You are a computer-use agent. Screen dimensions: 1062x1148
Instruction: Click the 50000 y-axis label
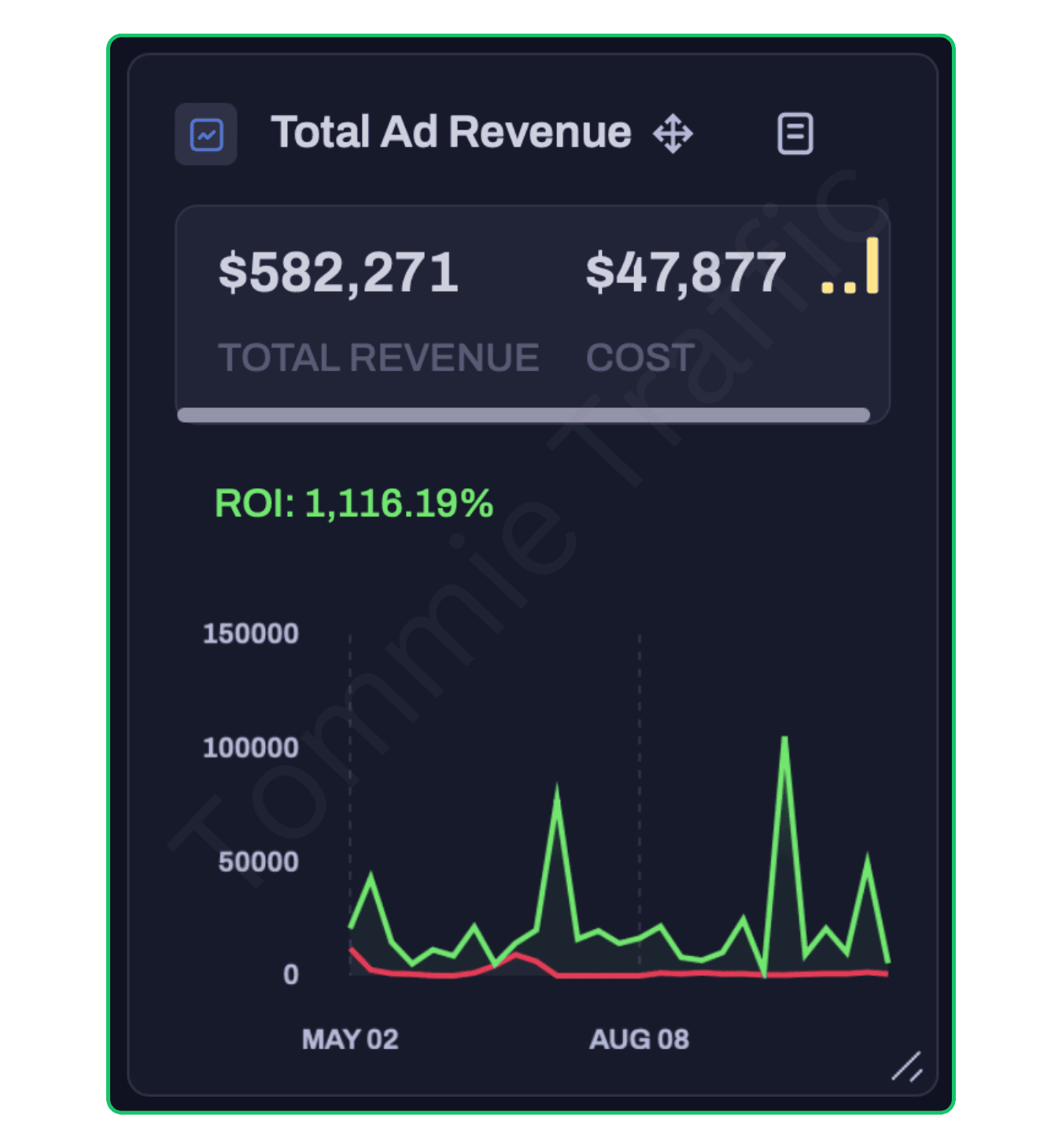258,862
